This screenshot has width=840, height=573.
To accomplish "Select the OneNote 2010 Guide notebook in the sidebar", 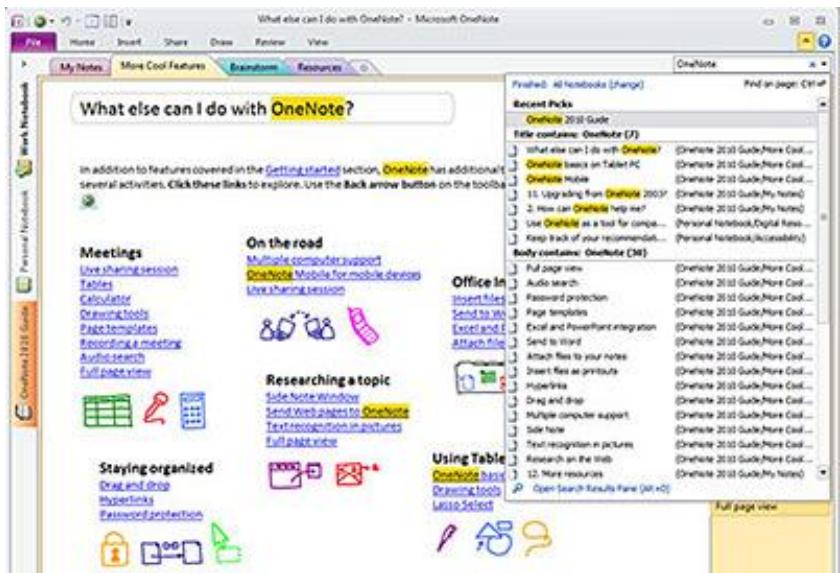I will coord(24,362).
